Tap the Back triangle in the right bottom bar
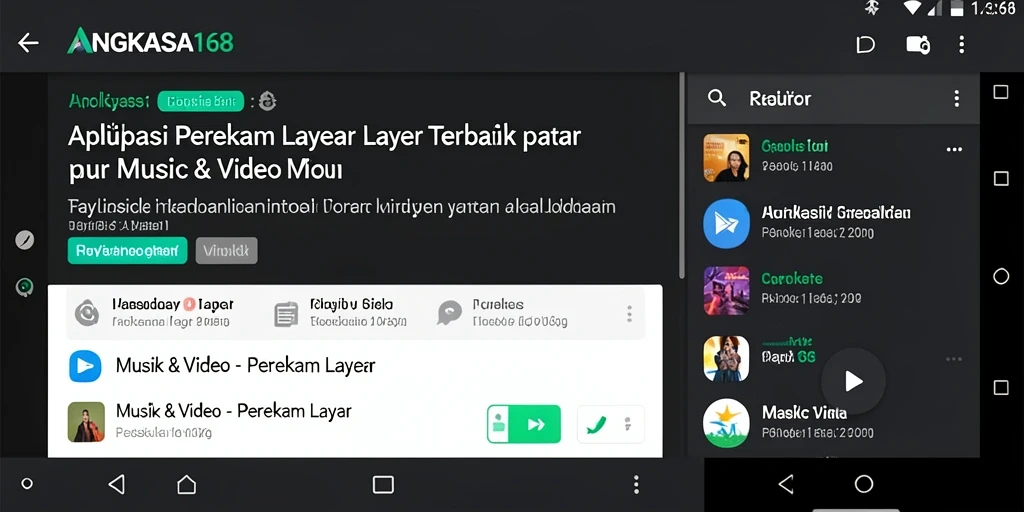The width and height of the screenshot is (1024, 512). (x=786, y=484)
